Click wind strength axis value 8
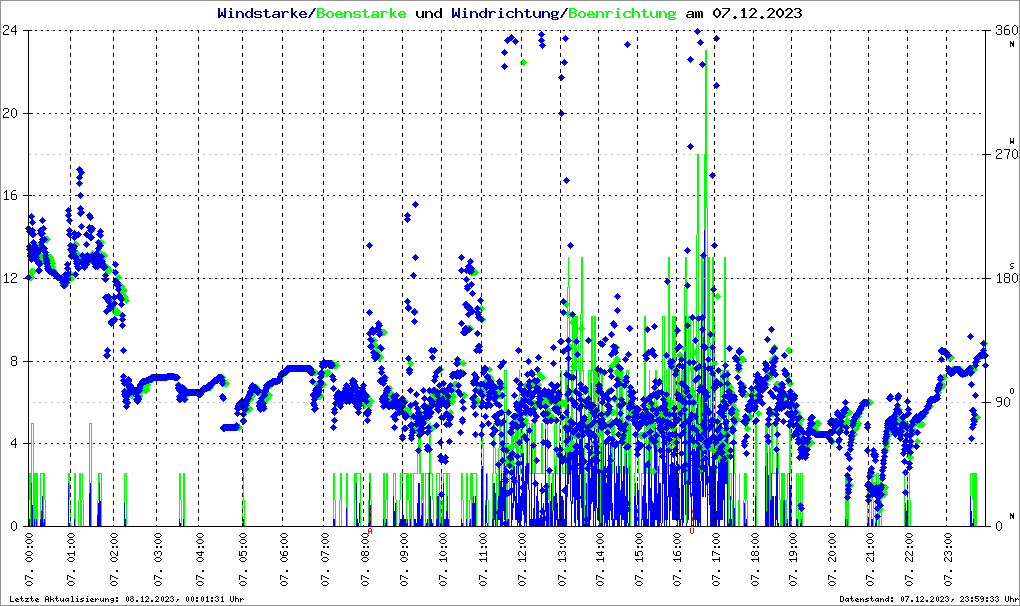 tap(13, 361)
